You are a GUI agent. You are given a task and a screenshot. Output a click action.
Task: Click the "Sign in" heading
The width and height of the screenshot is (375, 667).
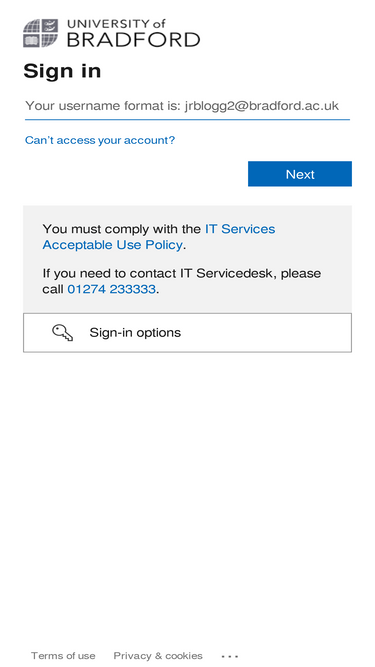tap(62, 71)
